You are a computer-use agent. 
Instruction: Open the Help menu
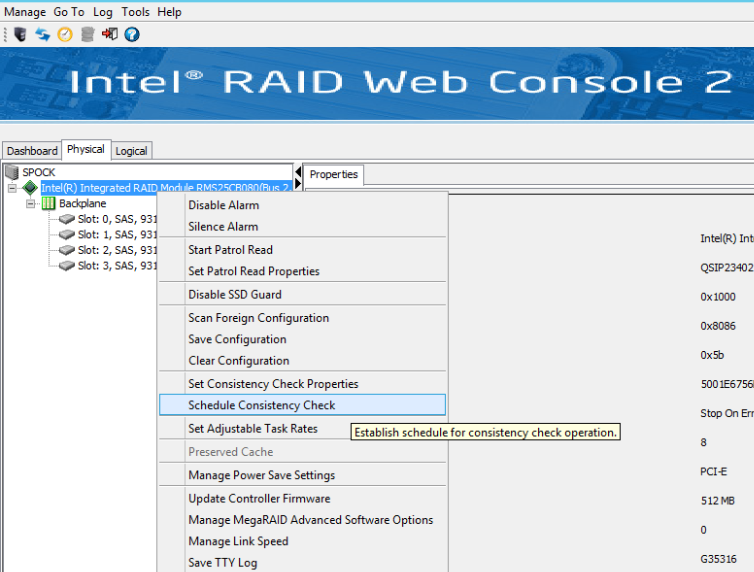point(169,12)
